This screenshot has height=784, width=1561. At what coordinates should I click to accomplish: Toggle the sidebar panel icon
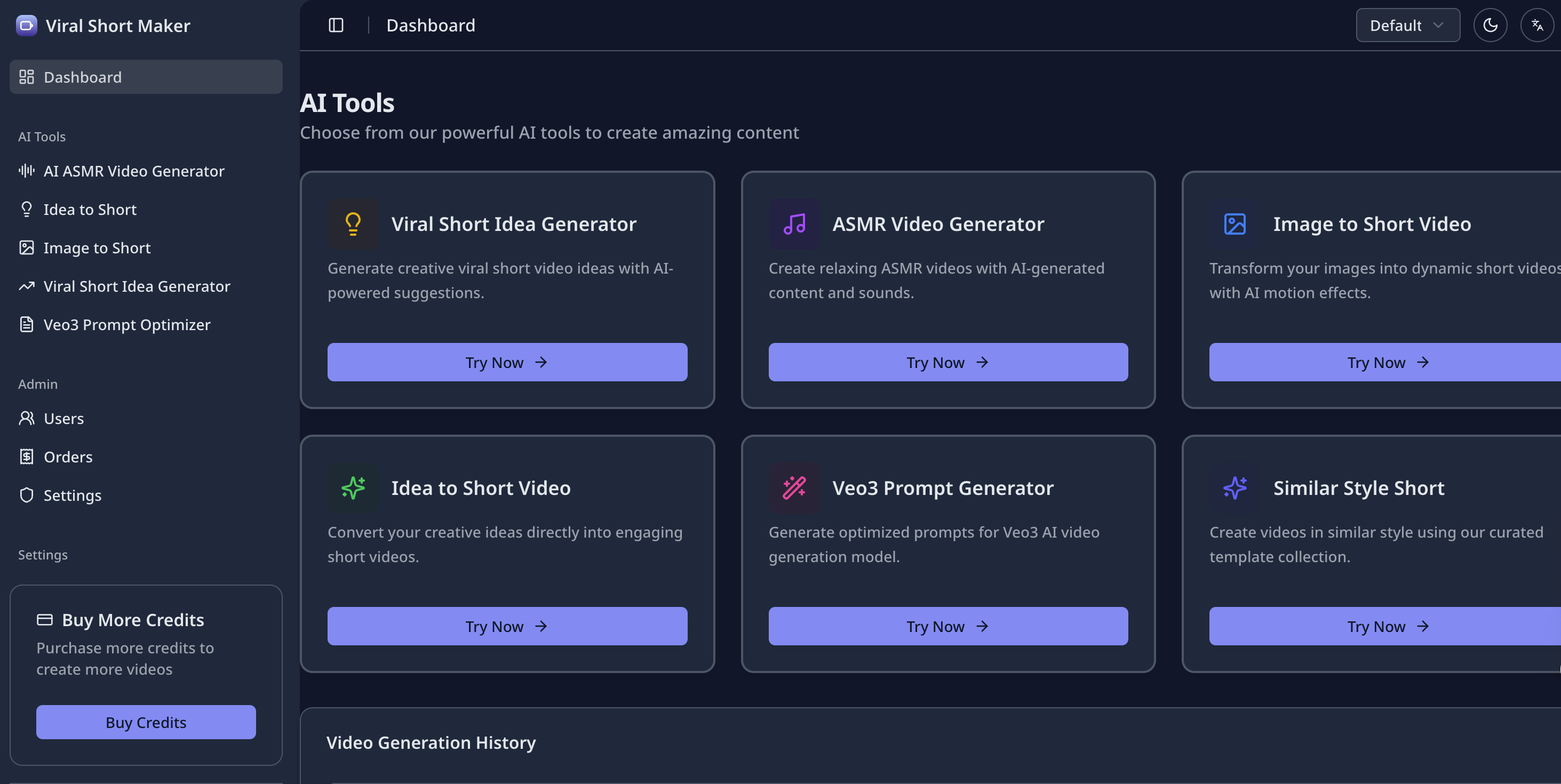click(x=336, y=25)
